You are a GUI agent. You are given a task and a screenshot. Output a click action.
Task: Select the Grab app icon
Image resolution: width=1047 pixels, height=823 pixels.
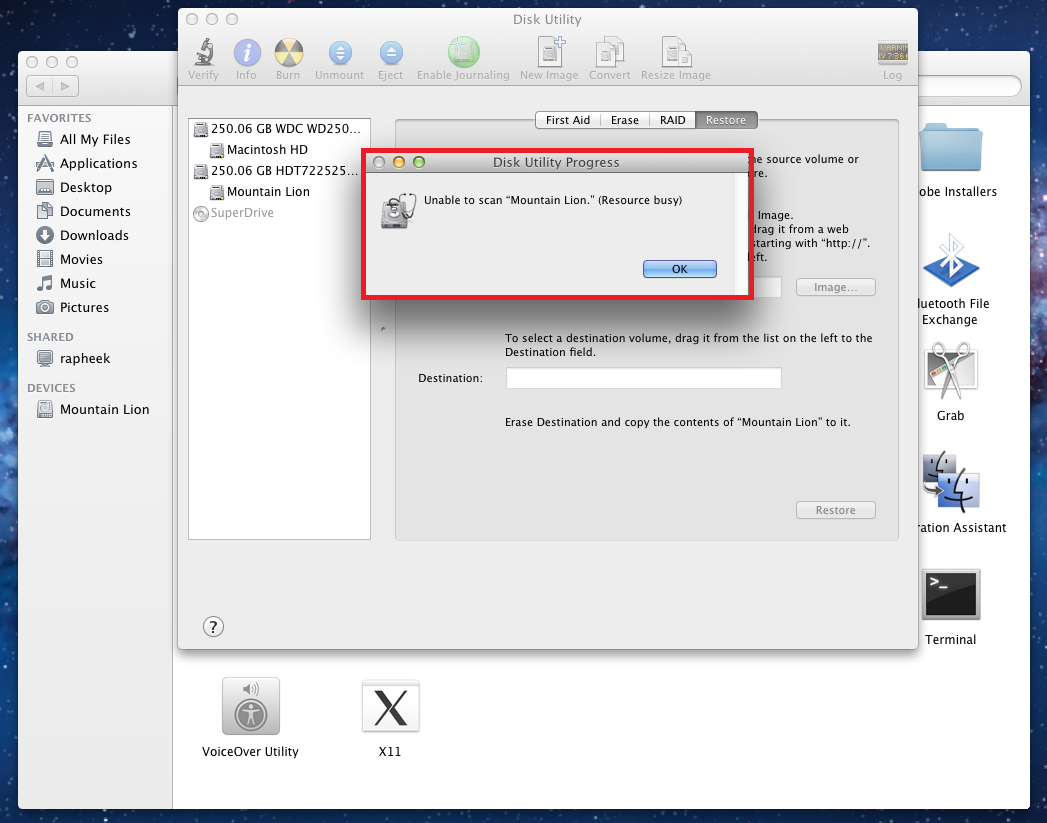[x=951, y=371]
